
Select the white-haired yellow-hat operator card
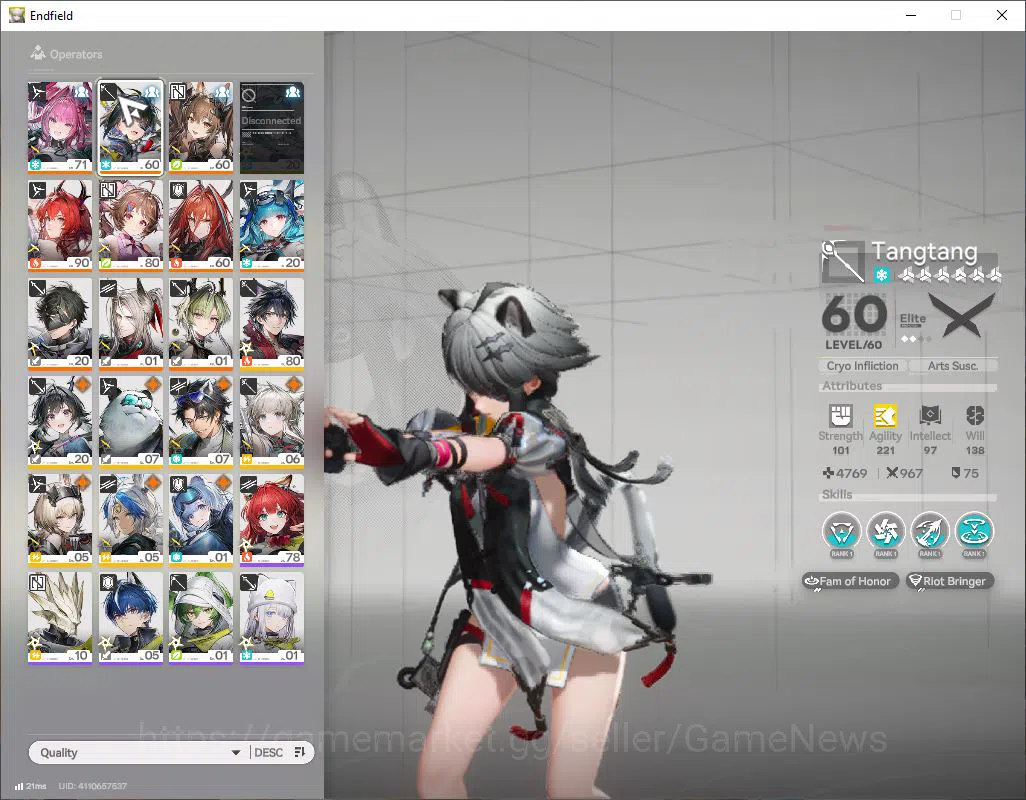[272, 618]
